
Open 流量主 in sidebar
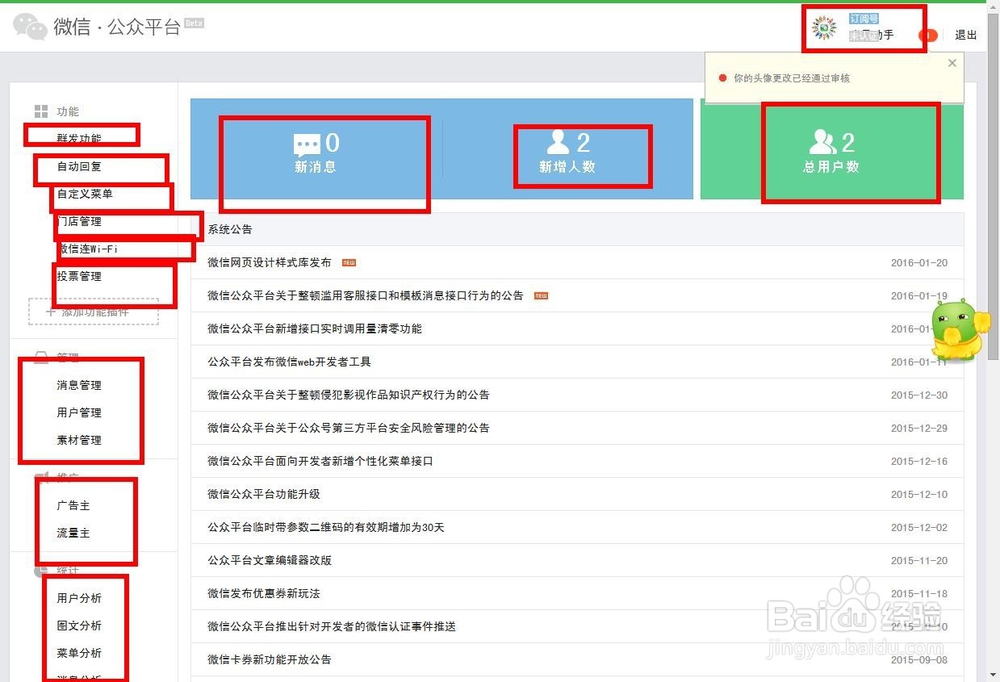[x=73, y=533]
